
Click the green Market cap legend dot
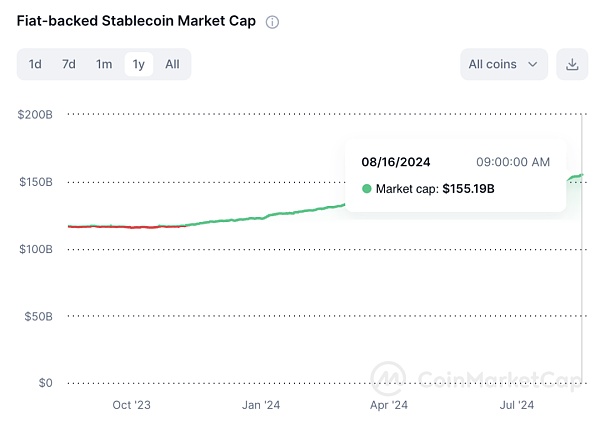coord(366,188)
